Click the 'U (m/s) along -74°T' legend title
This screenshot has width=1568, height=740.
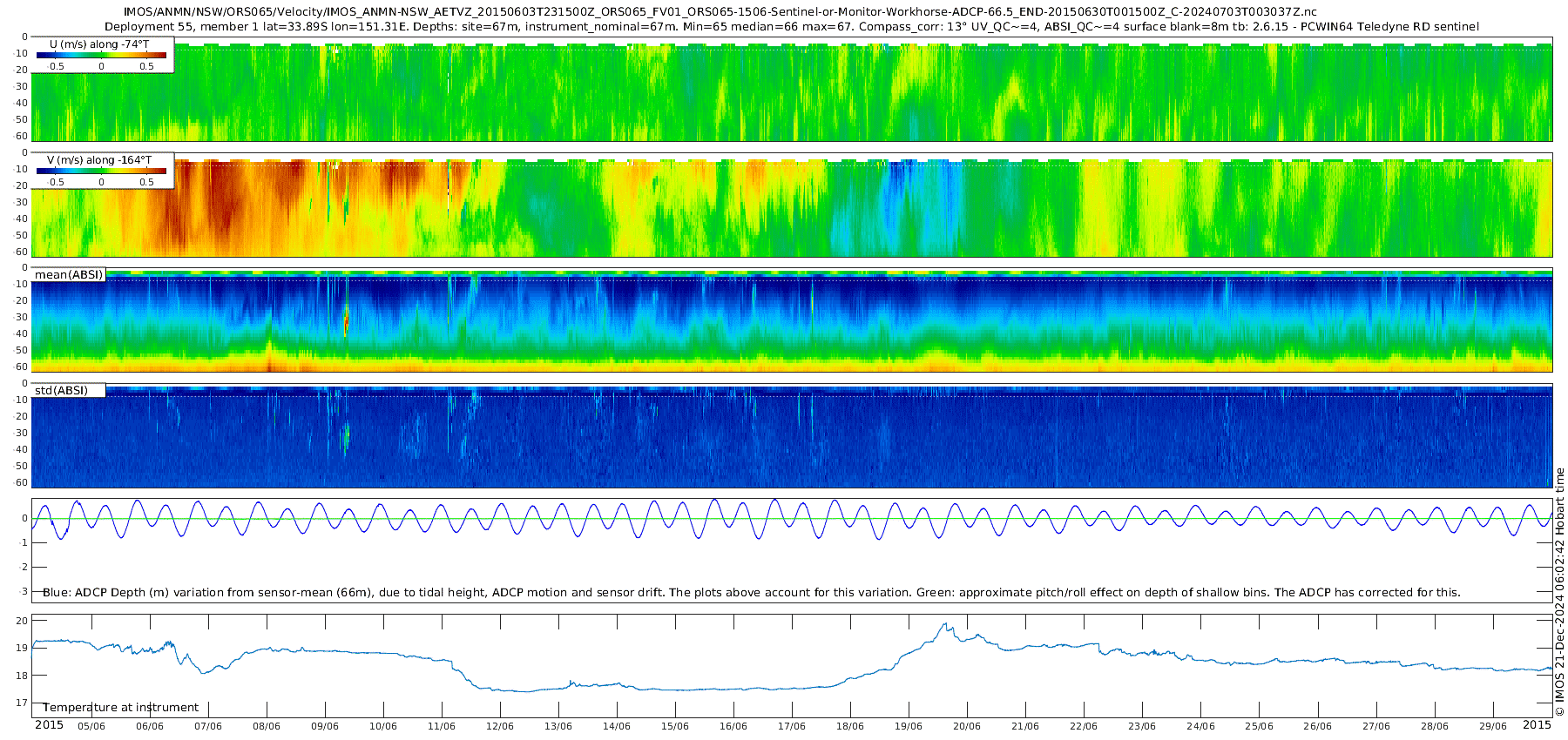pyautogui.click(x=99, y=44)
